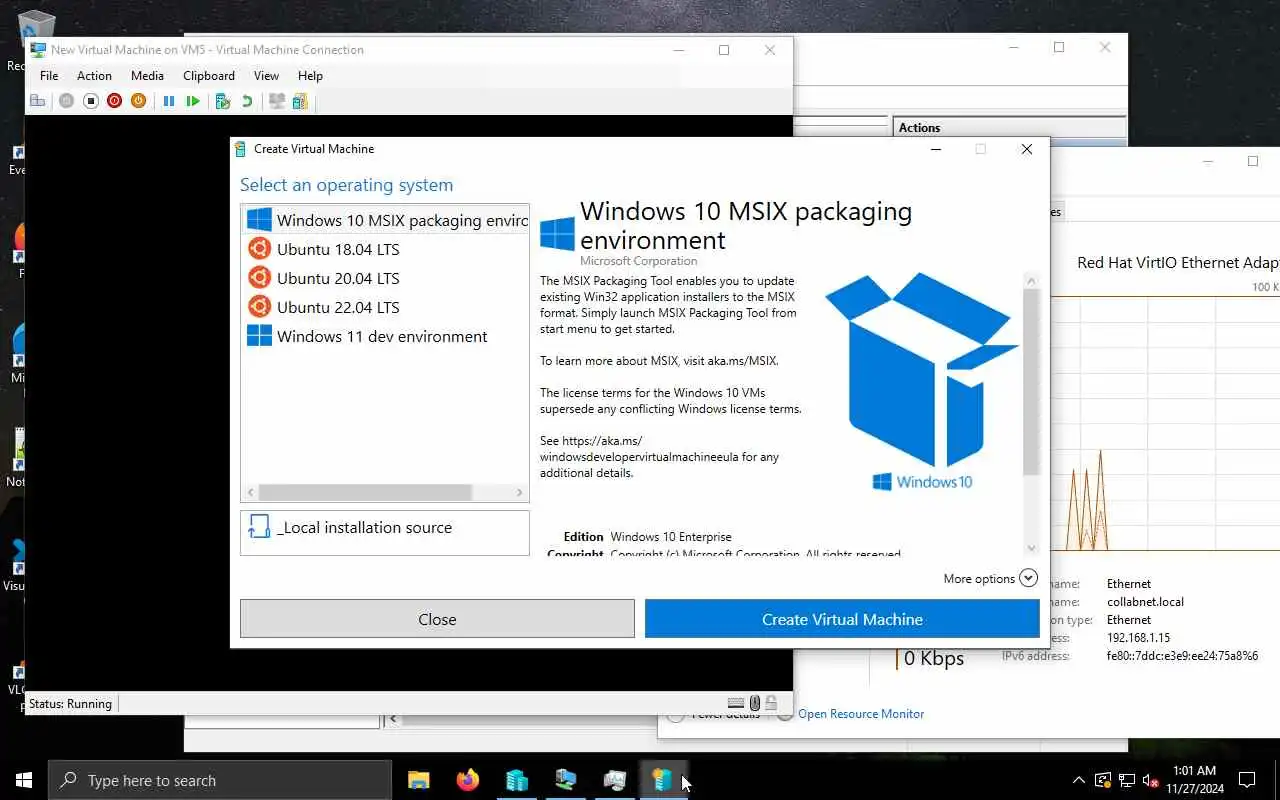Click the red Shut Down toolbar icon
Viewport: 1280px width, 800px height.
[x=114, y=101]
